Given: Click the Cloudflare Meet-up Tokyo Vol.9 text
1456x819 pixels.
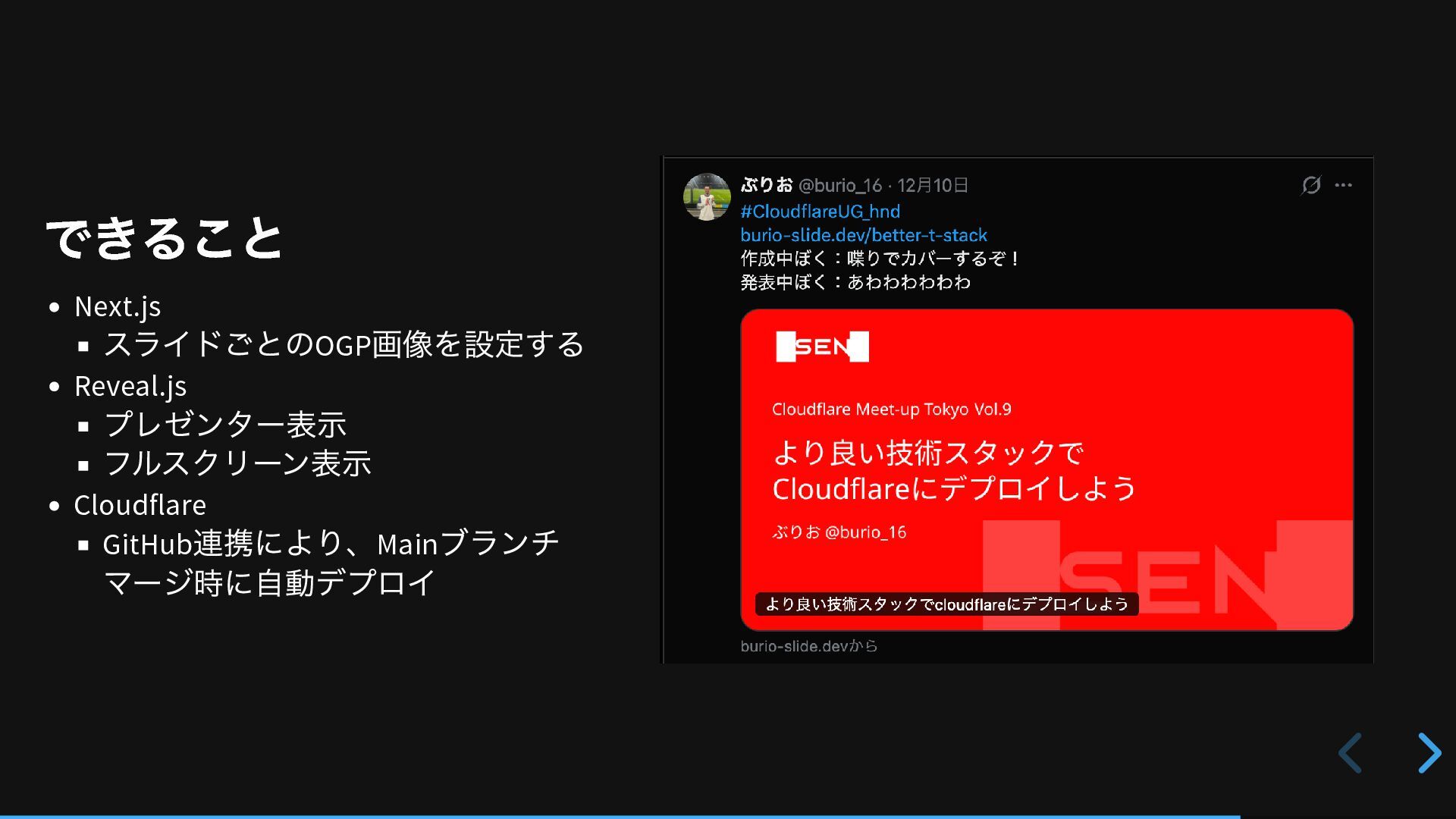Looking at the screenshot, I should (x=892, y=409).
